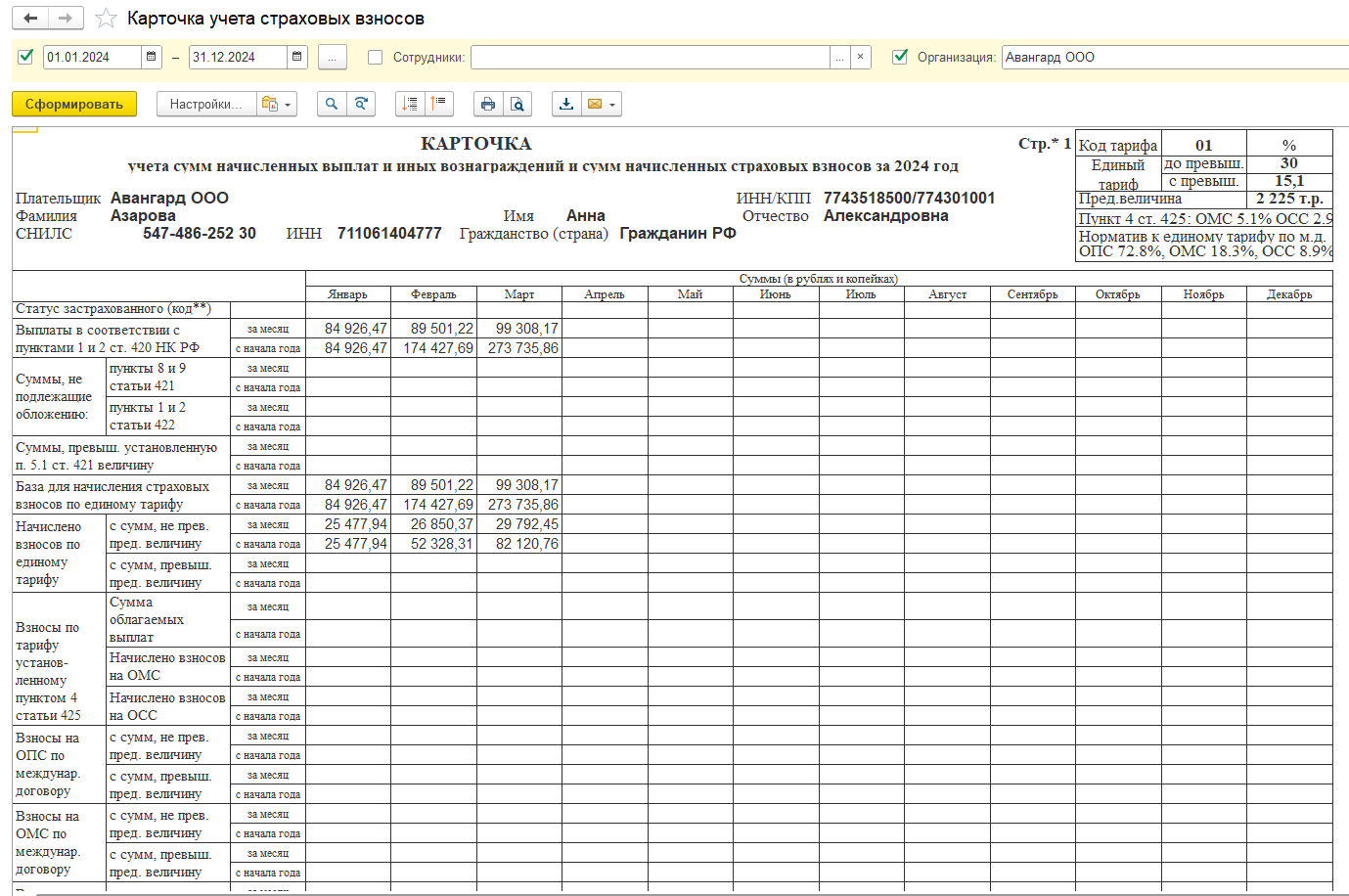1349x896 pixels.
Task: Open calendar for start date 01.01.2024
Action: coord(152,57)
